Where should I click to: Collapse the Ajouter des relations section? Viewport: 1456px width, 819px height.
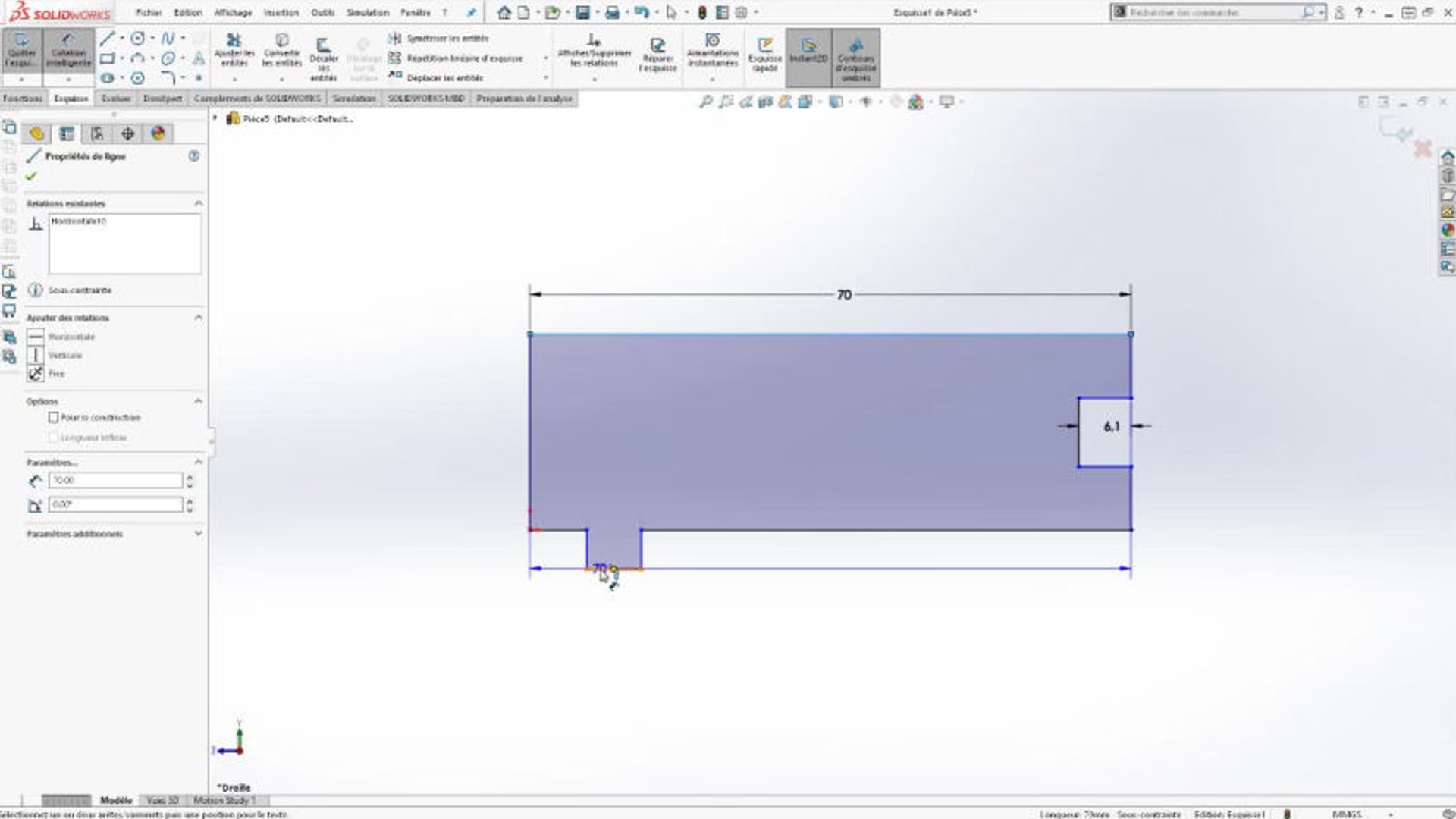[x=199, y=317]
